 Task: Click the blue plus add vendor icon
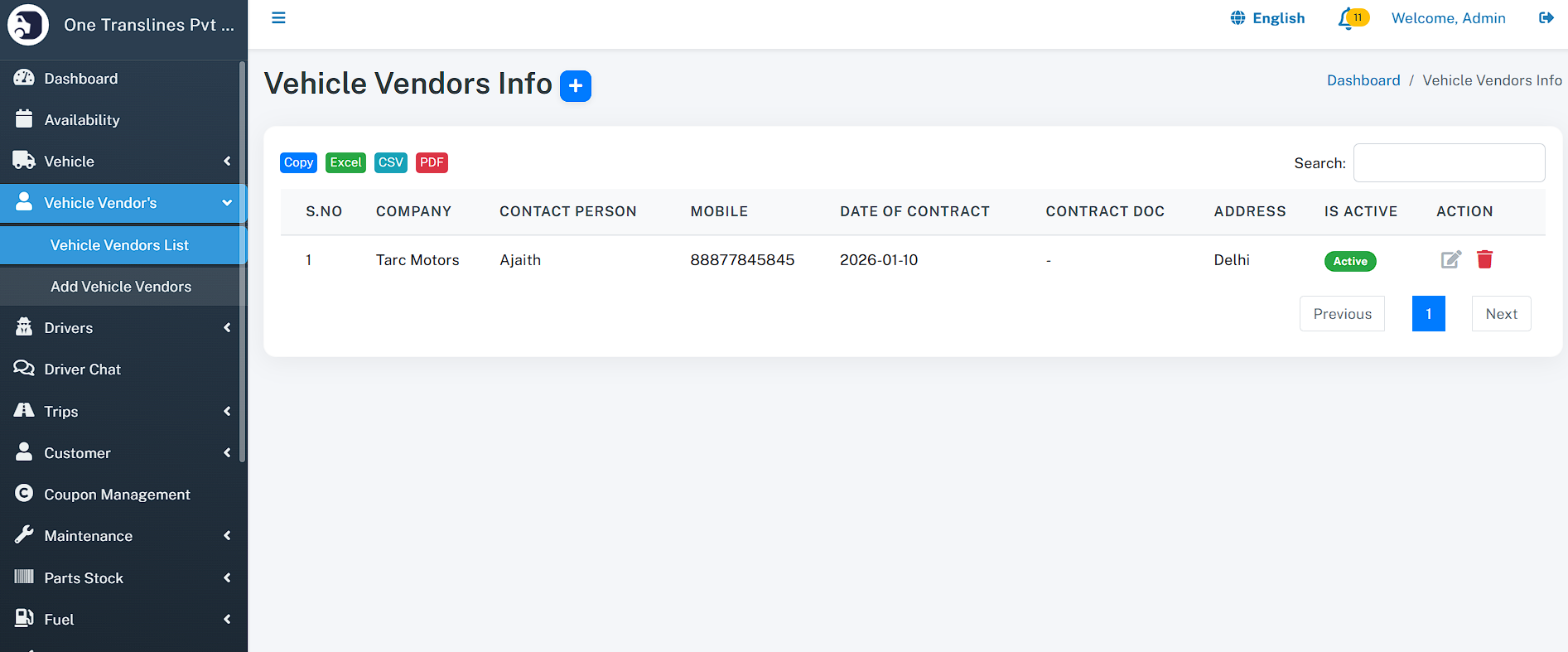click(x=575, y=86)
